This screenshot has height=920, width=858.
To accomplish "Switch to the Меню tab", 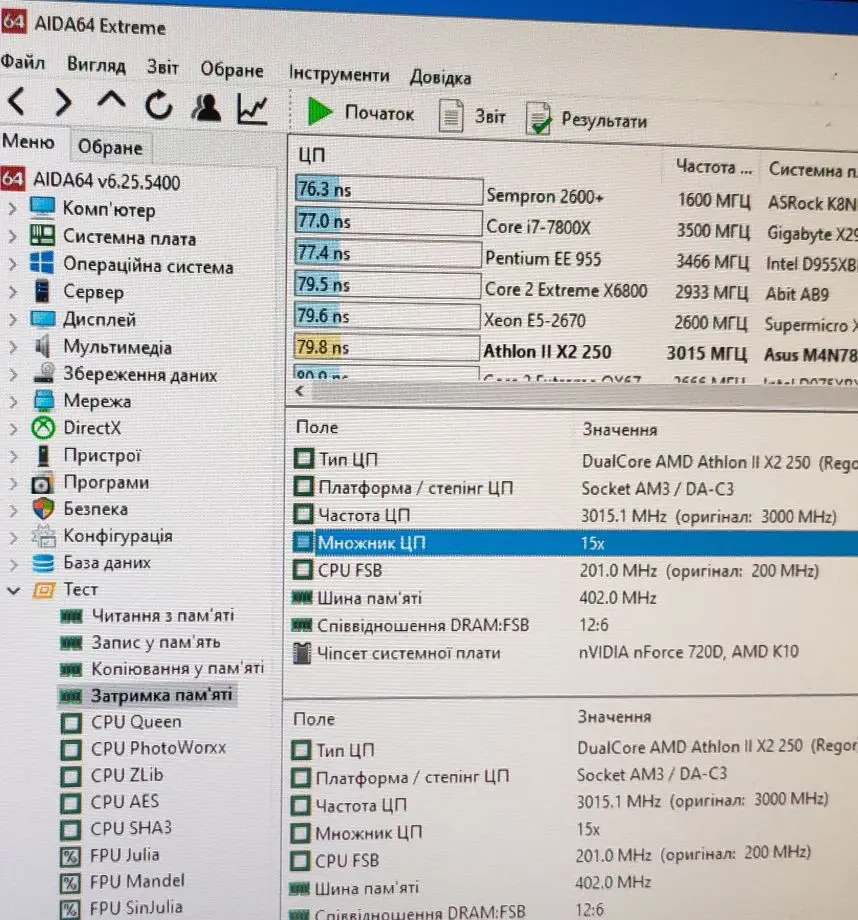I will (28, 141).
